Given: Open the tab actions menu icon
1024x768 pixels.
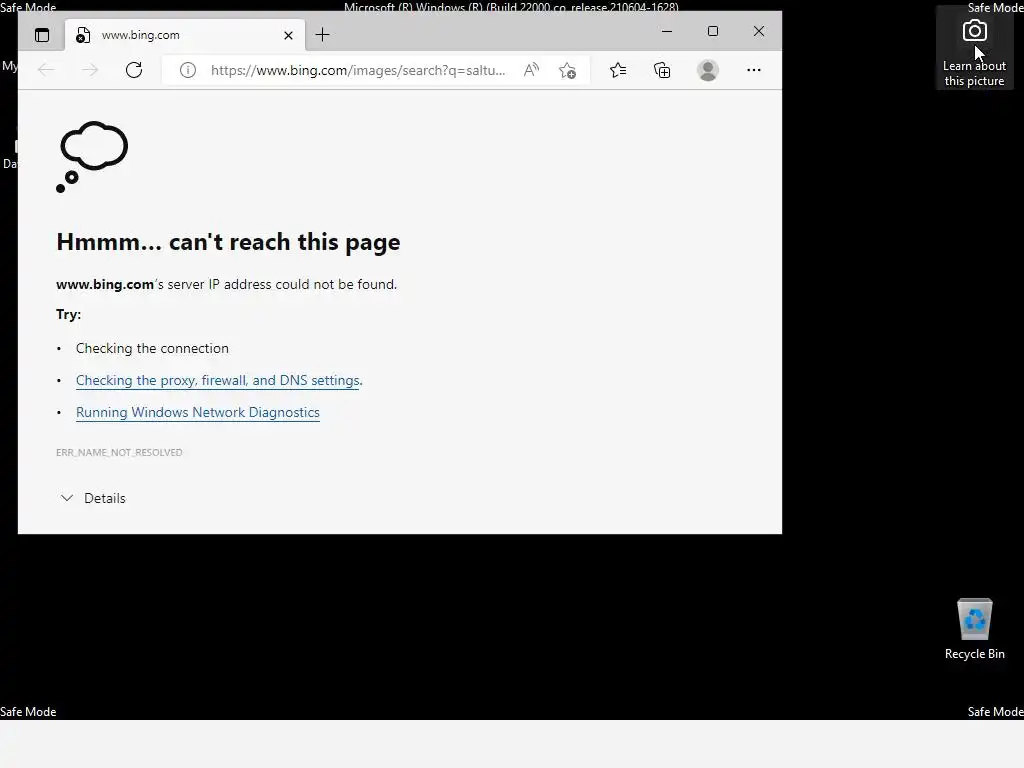Looking at the screenshot, I should [x=42, y=35].
